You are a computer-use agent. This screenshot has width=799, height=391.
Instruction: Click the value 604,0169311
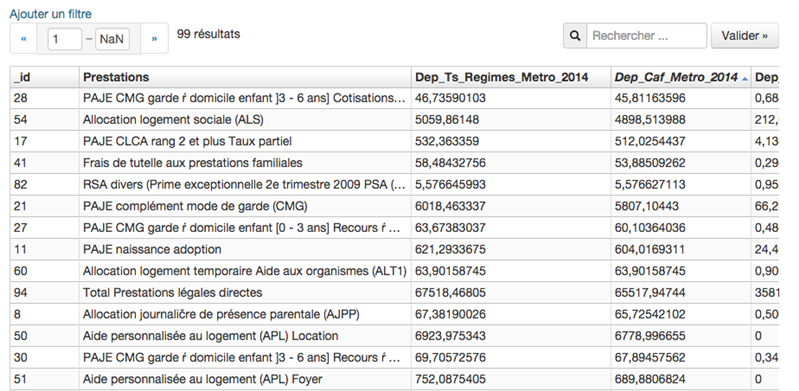pyautogui.click(x=650, y=250)
